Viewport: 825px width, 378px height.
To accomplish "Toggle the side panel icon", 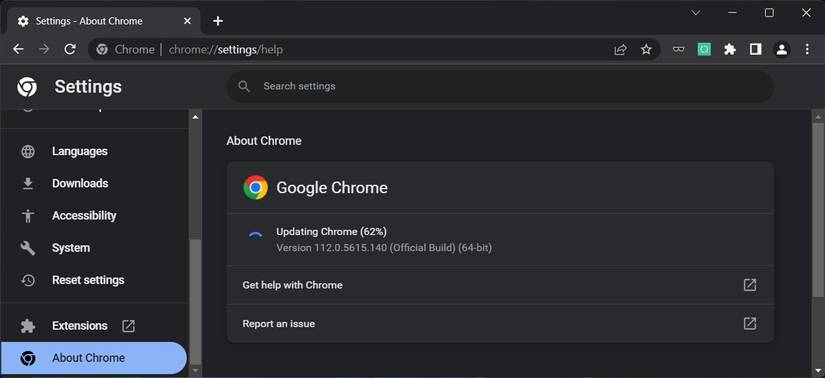I will 756,49.
